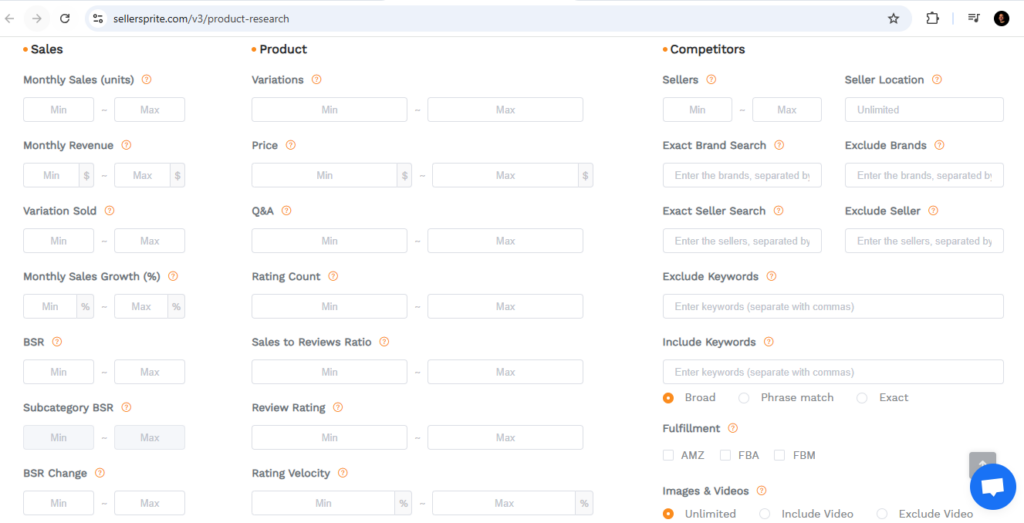
Task: Click help icon next to Monthly Sales (units)
Action: (146, 80)
